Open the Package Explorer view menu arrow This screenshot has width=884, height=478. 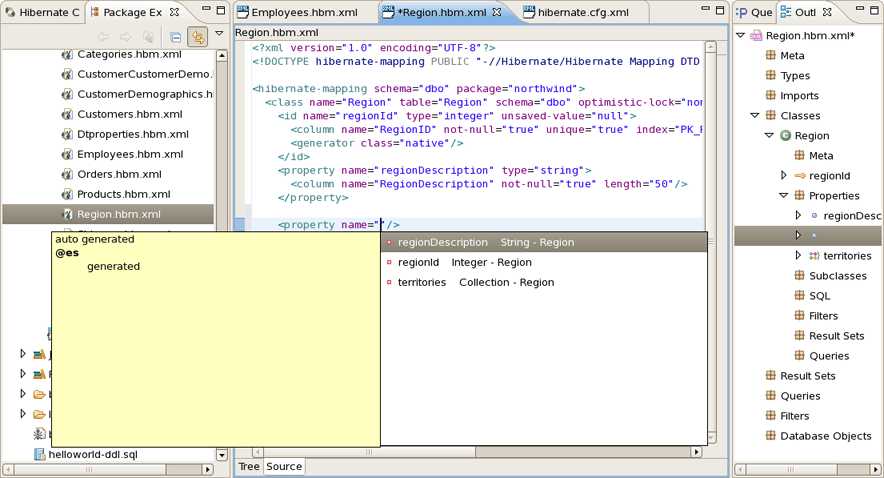click(x=219, y=35)
